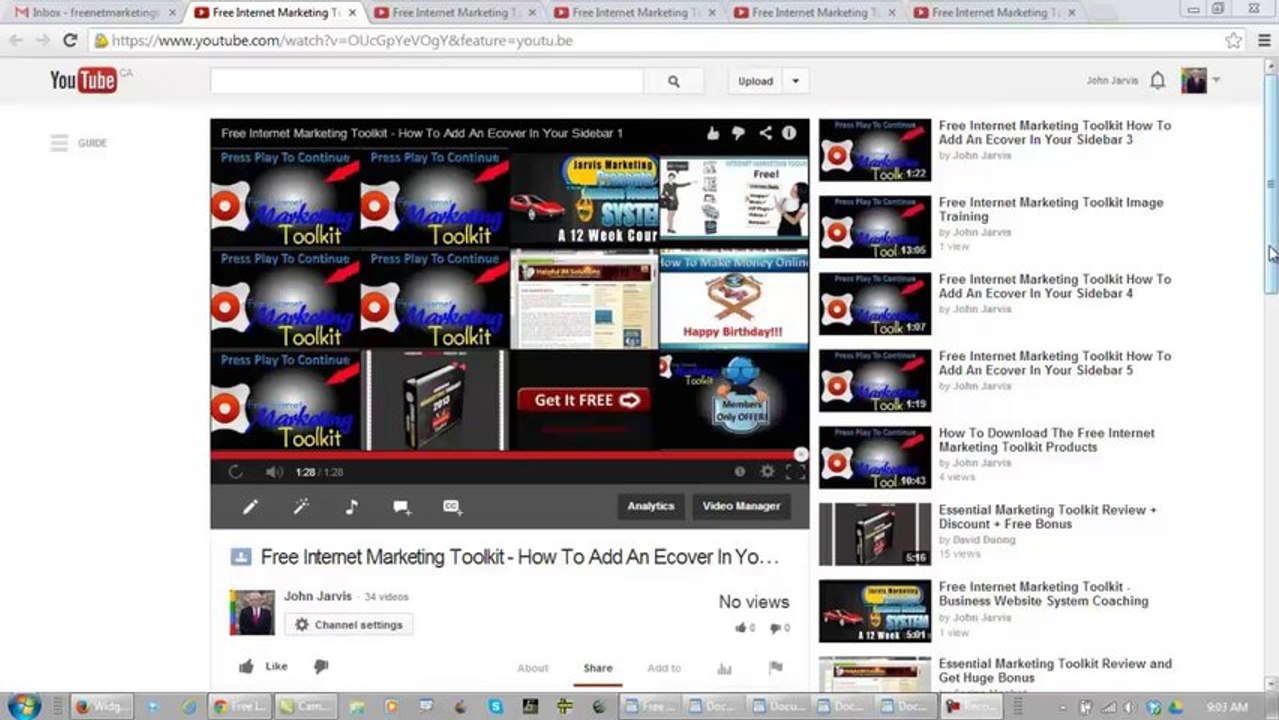
Task: Select the Share tab
Action: pyautogui.click(x=598, y=668)
